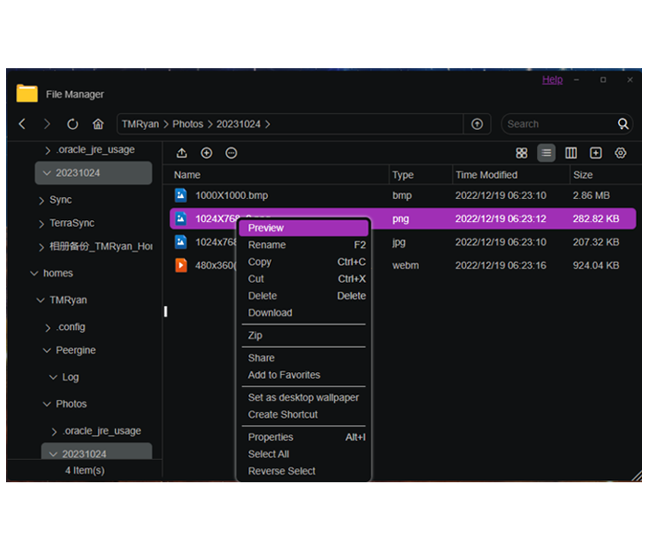
Task: Collapse the Peergine folder in the sidebar
Action: click(x=47, y=351)
